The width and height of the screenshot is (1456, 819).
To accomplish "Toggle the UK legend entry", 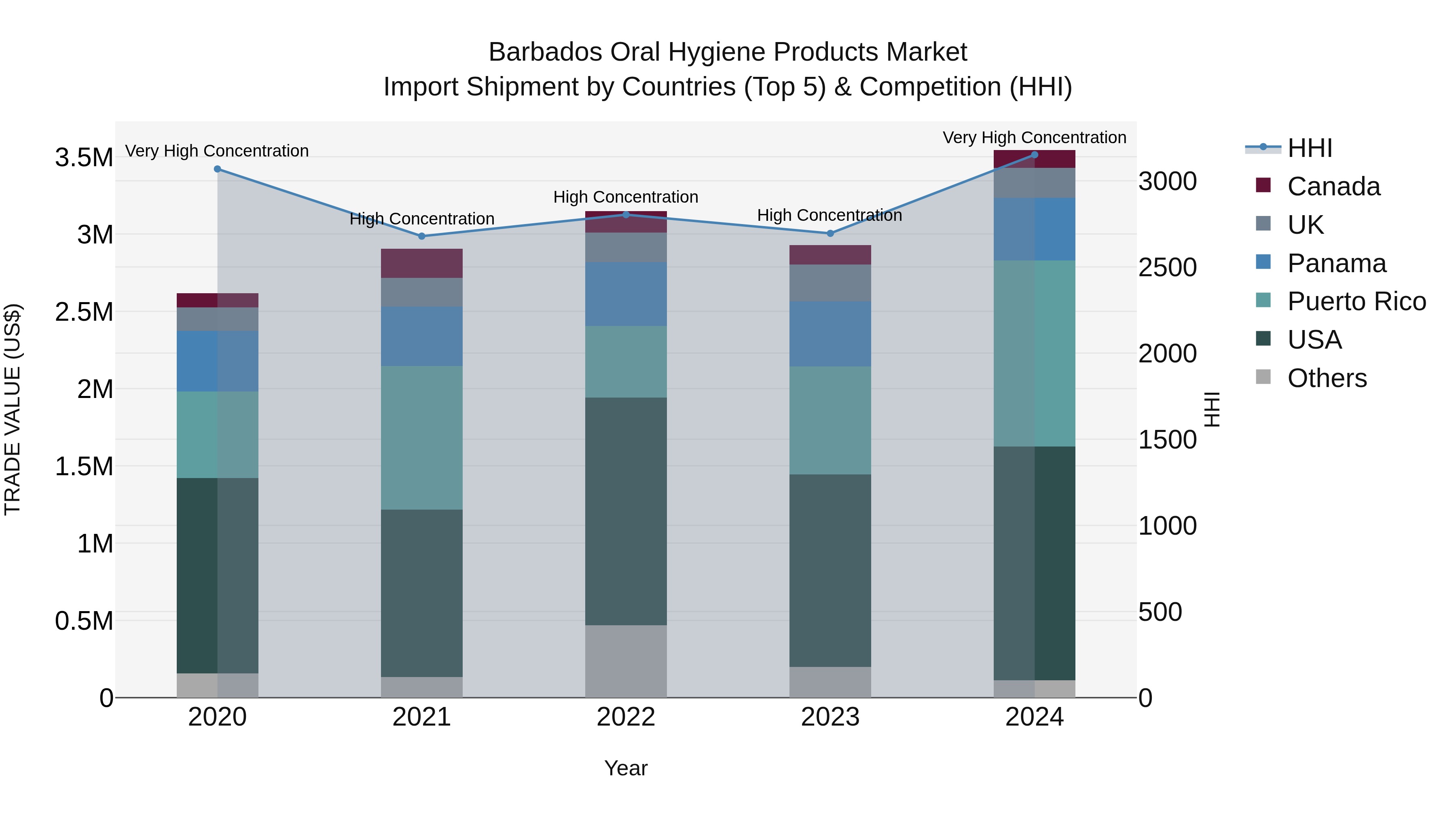I will [1289, 225].
